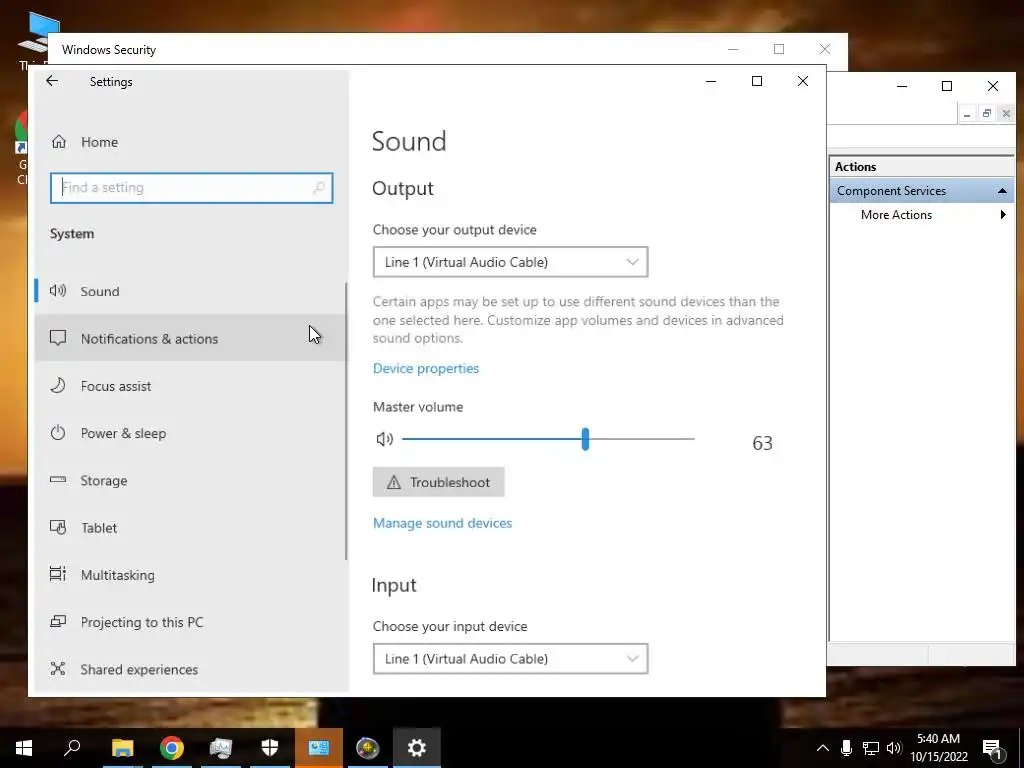Click the Troubleshoot button
The width and height of the screenshot is (1024, 768).
pos(438,482)
